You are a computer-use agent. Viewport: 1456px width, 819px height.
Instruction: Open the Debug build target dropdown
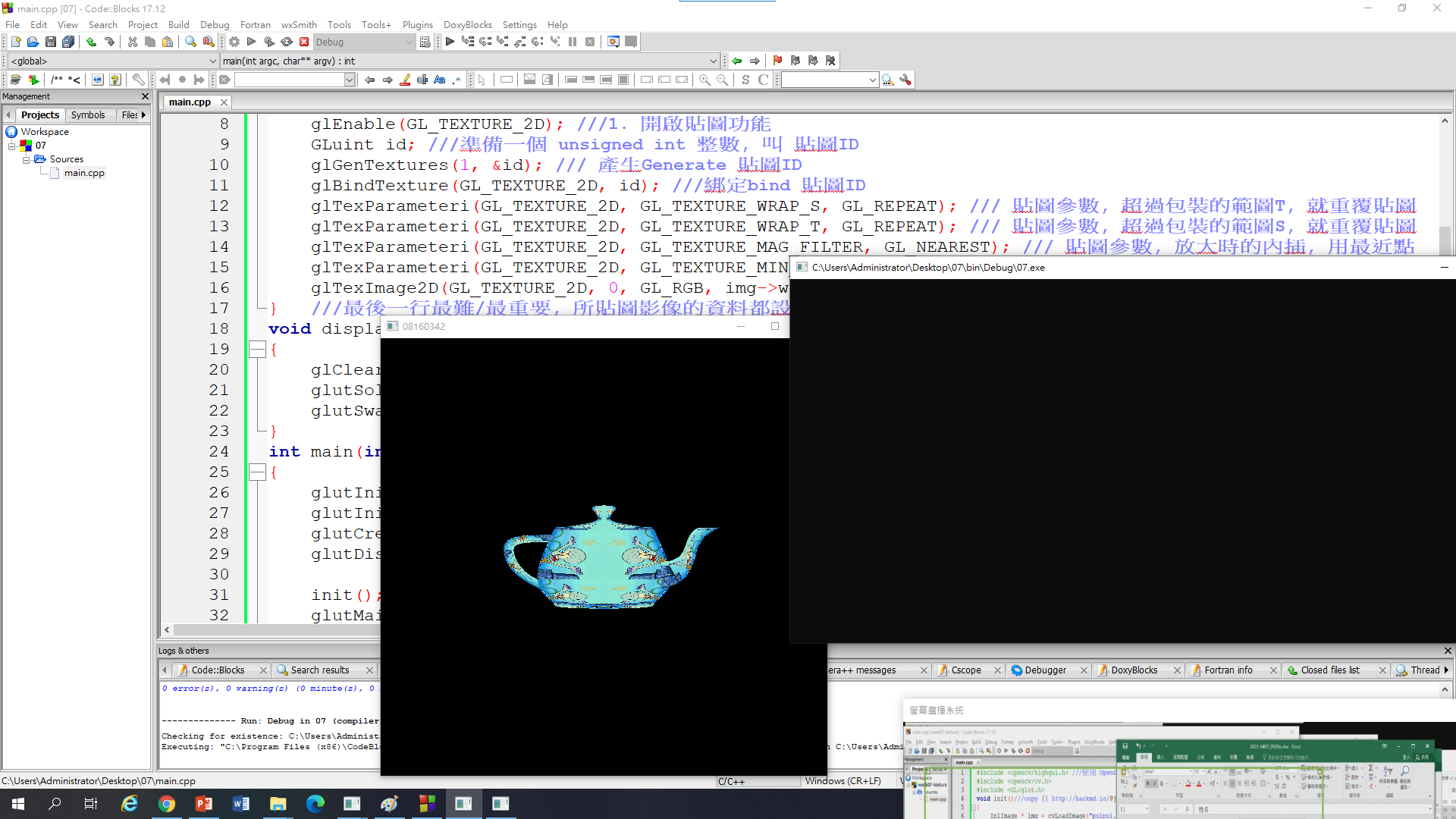pyautogui.click(x=409, y=42)
